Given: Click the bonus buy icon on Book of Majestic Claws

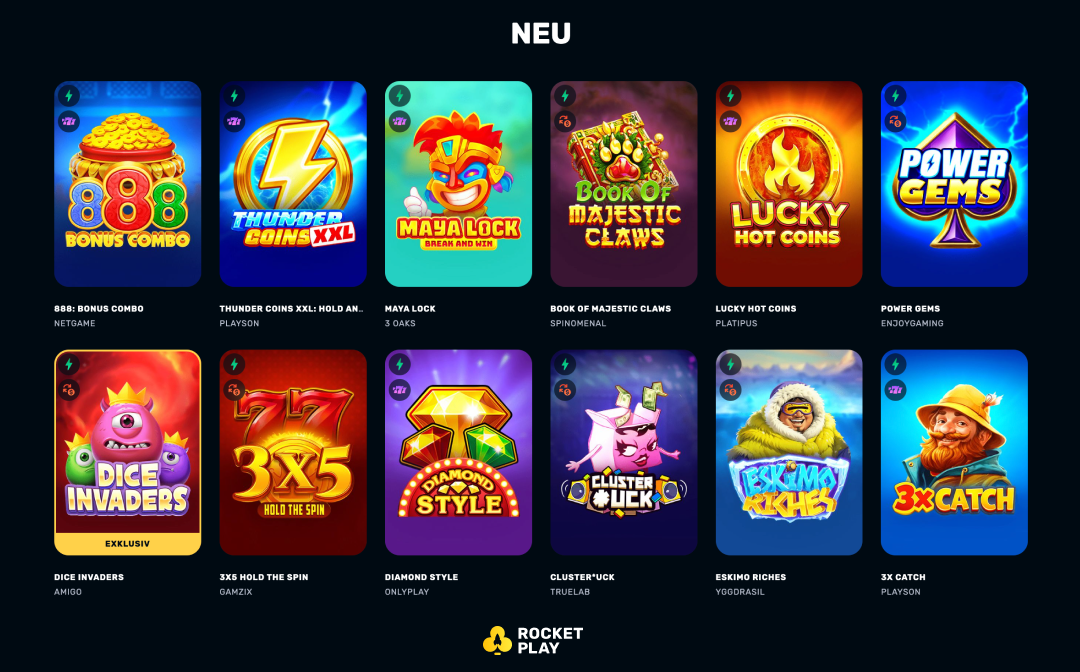Looking at the screenshot, I should point(565,122).
